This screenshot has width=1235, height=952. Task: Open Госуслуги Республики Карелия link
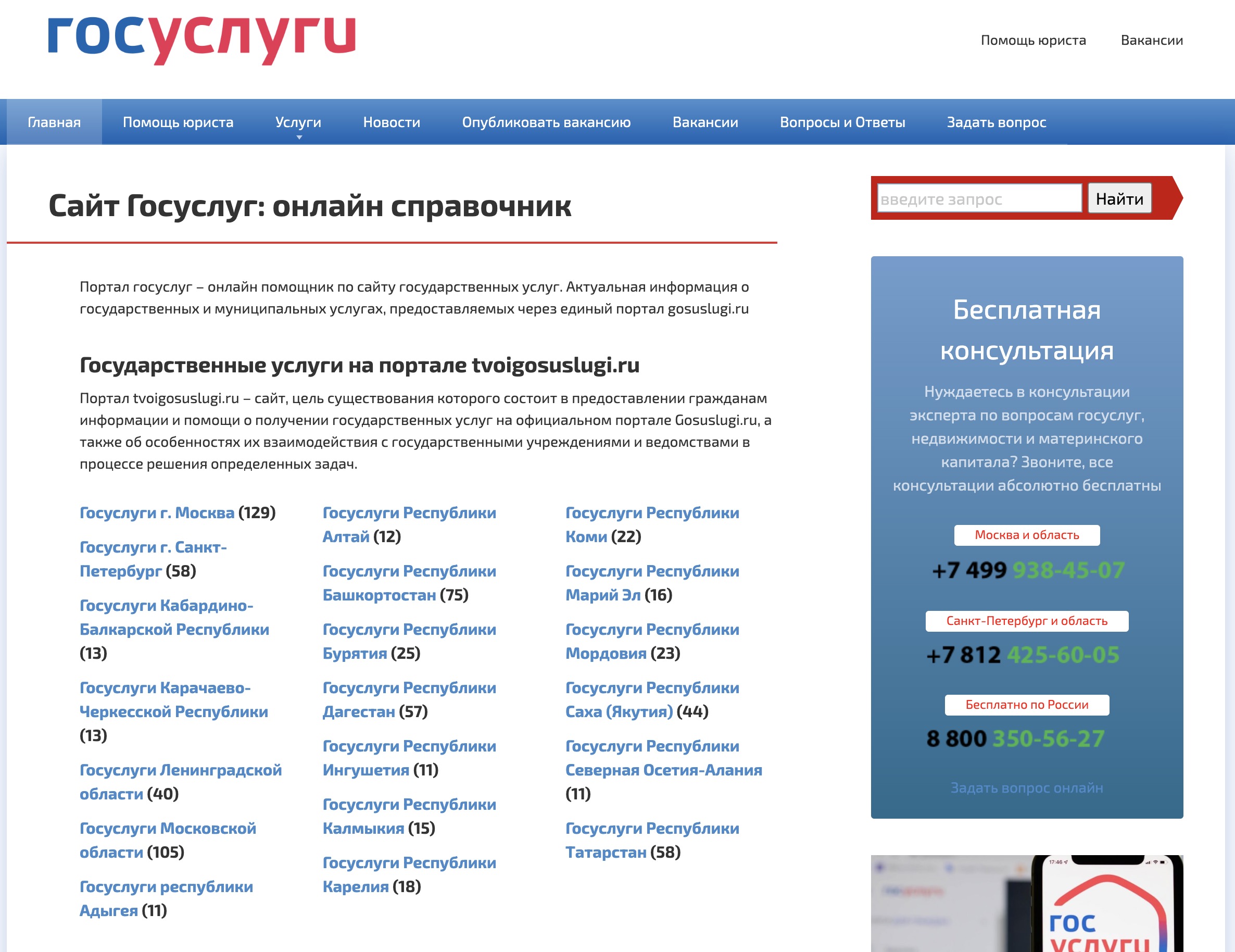tap(409, 874)
